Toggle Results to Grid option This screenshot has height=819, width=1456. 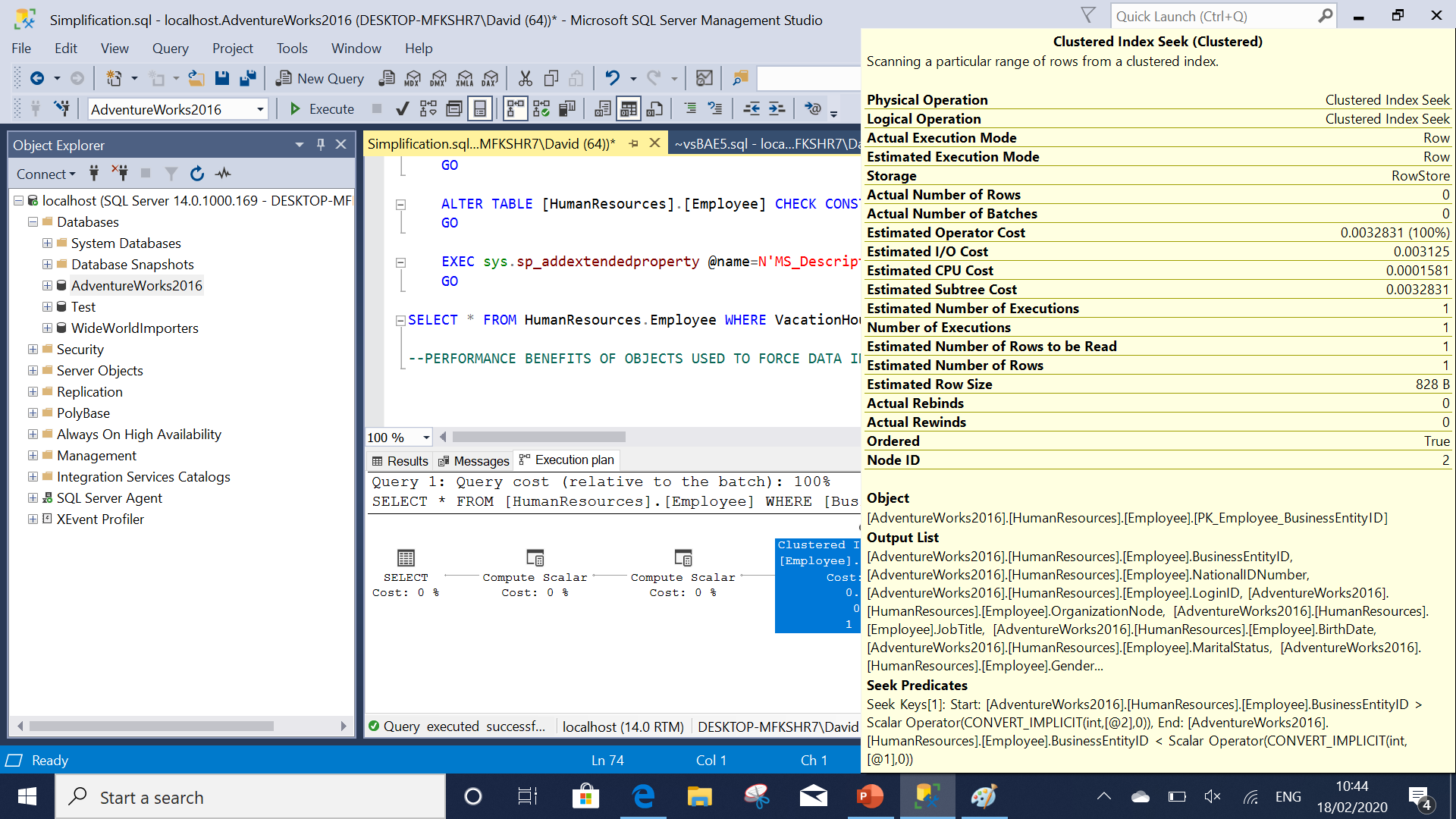tap(629, 109)
